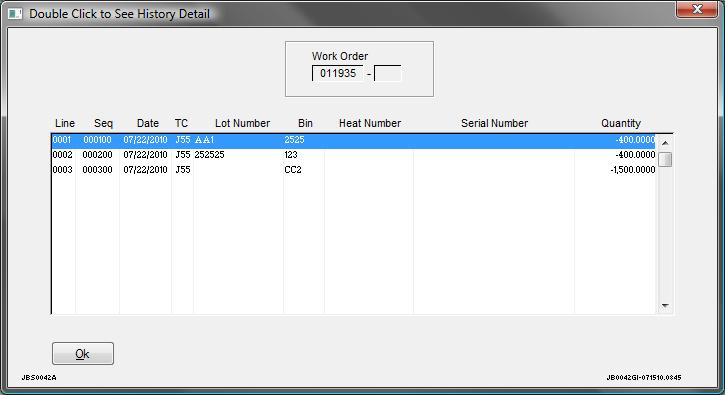Click bin CC2
Viewport: 725px width, 395px height.
click(293, 170)
